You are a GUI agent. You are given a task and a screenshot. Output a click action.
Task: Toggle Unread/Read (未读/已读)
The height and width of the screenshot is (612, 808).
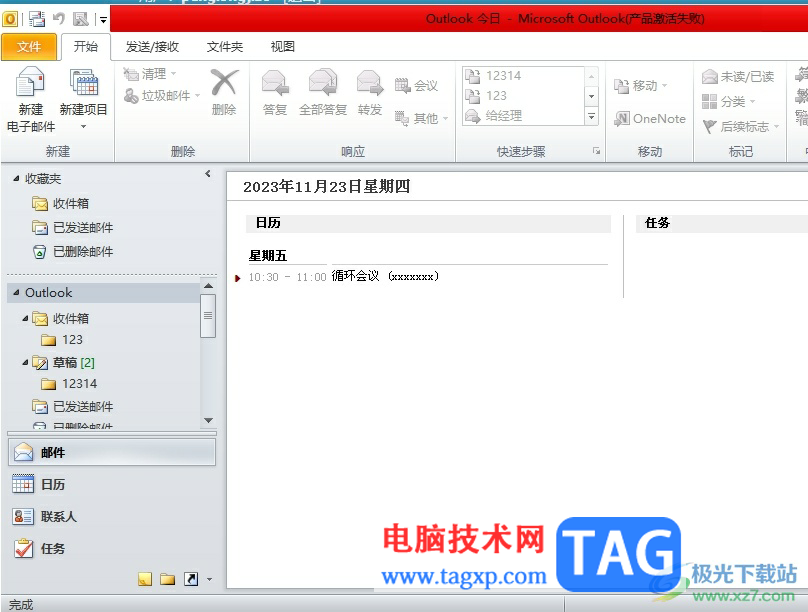pos(738,77)
